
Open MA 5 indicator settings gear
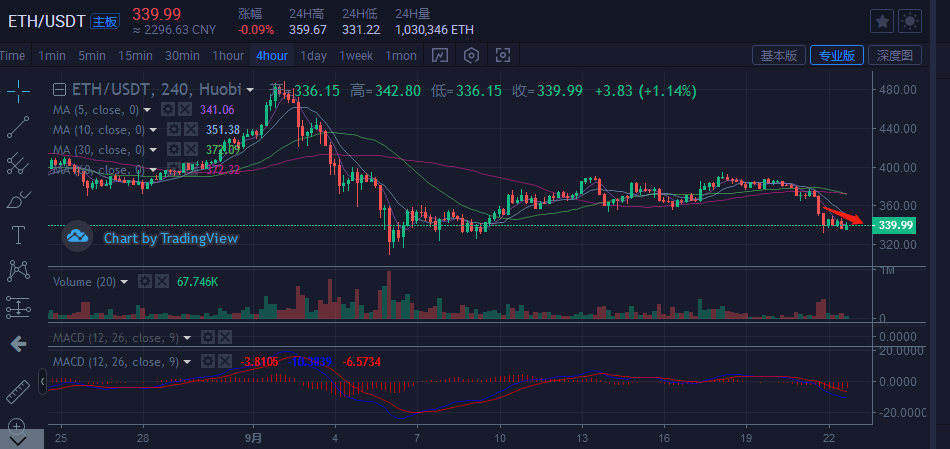coord(168,110)
